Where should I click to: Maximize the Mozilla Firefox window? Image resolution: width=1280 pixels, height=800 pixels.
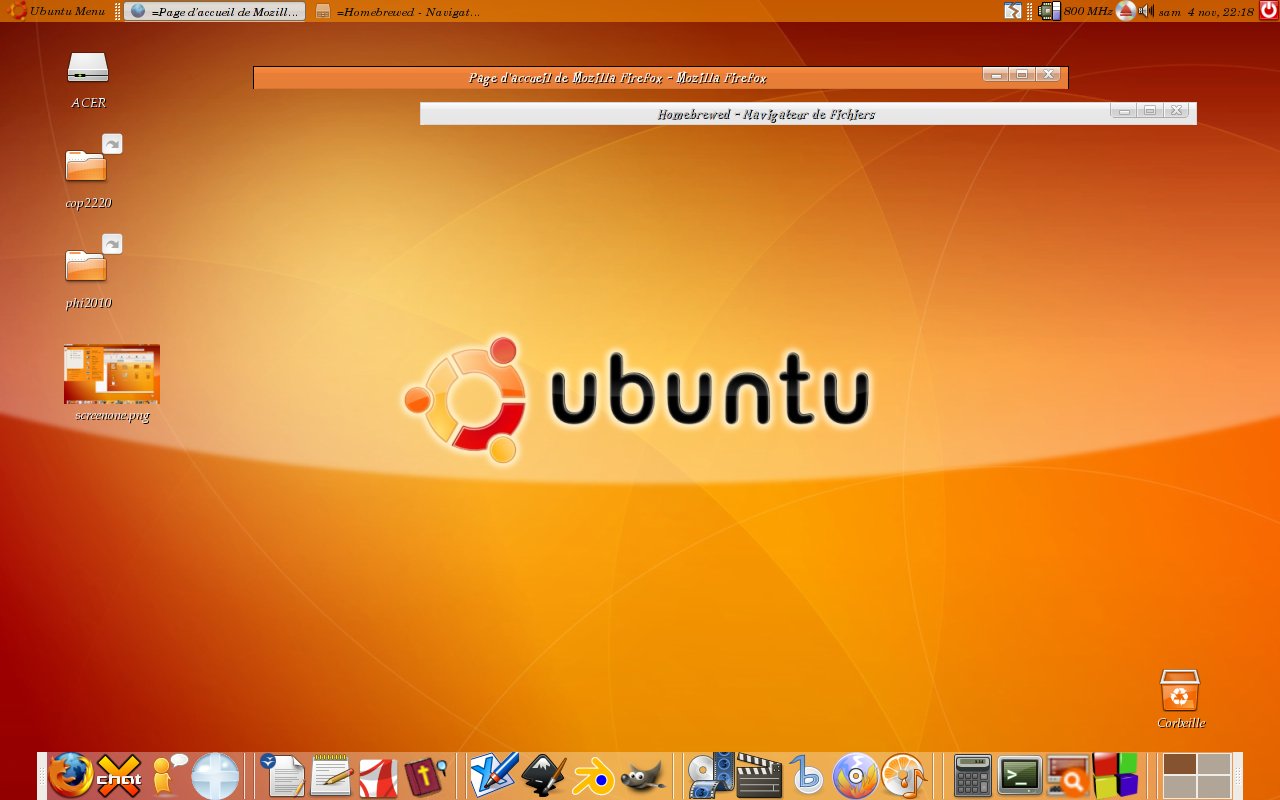pyautogui.click(x=1021, y=75)
